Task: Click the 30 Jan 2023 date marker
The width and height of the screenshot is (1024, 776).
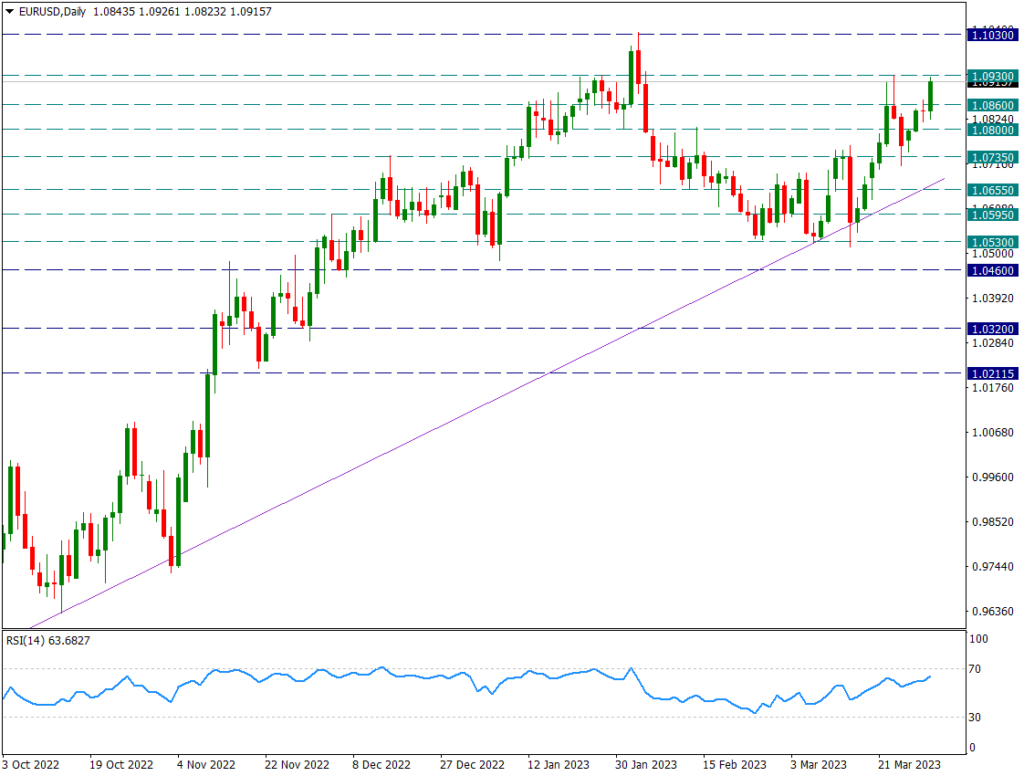Action: (x=646, y=764)
